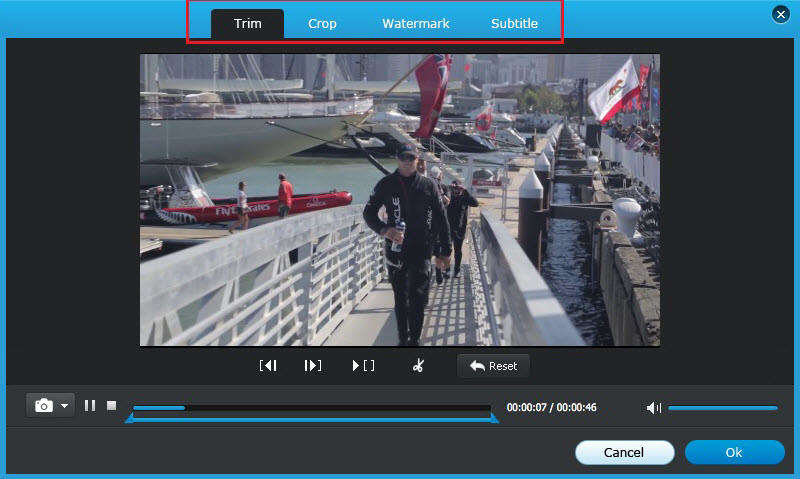Close the video editing dialog
The image size is (800, 479).
pyautogui.click(x=781, y=14)
